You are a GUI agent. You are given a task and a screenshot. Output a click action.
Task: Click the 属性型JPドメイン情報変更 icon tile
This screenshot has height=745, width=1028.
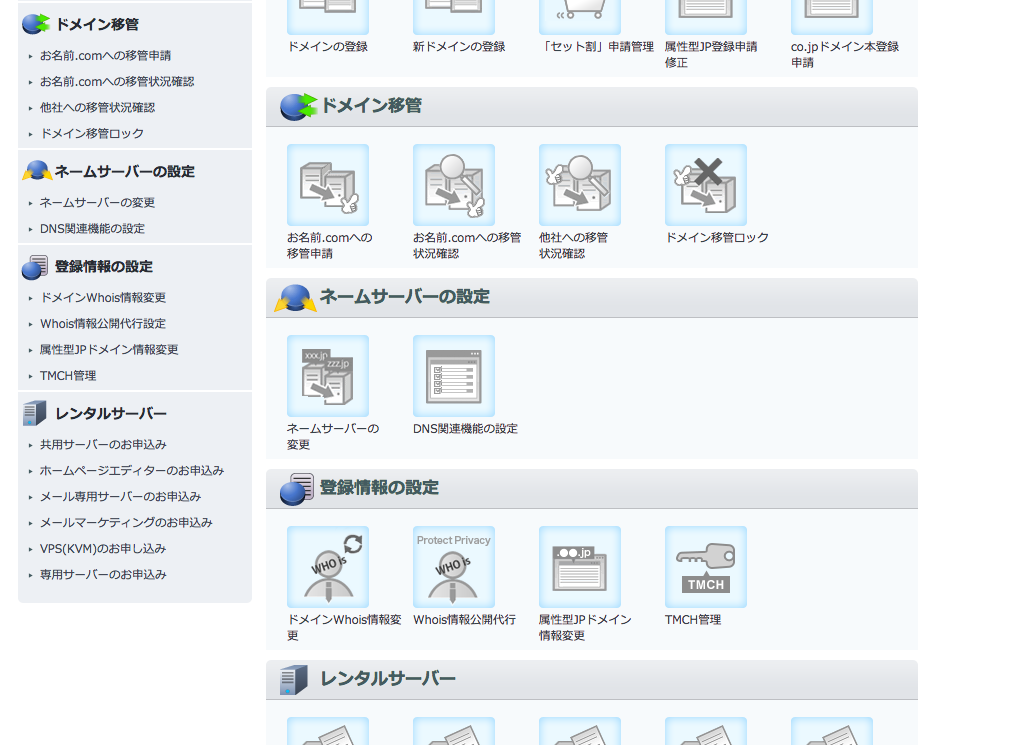click(x=580, y=567)
